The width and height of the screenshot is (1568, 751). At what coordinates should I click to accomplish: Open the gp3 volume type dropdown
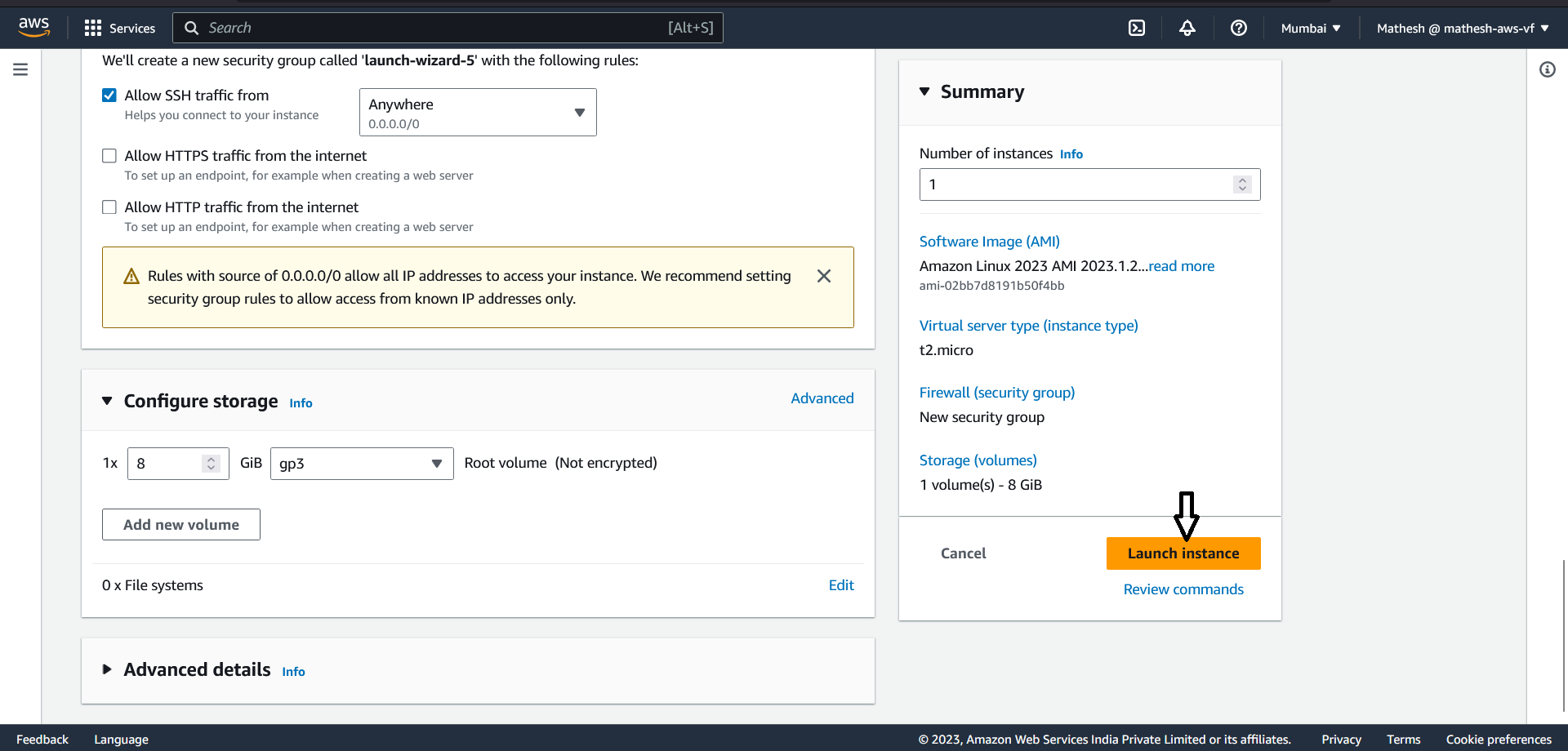(362, 464)
